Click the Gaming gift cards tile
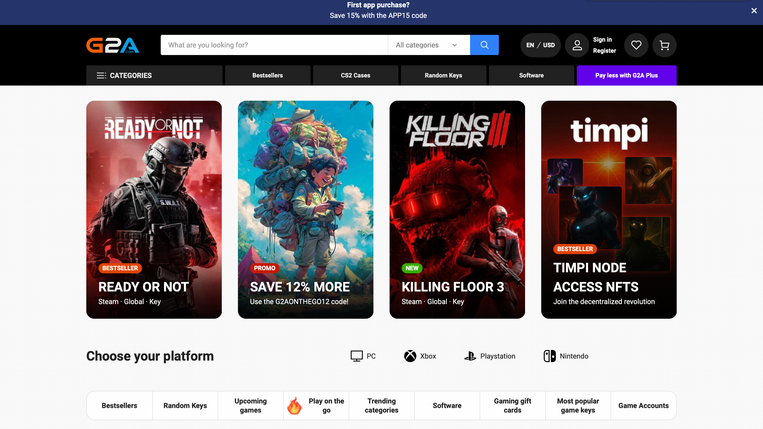 (512, 405)
